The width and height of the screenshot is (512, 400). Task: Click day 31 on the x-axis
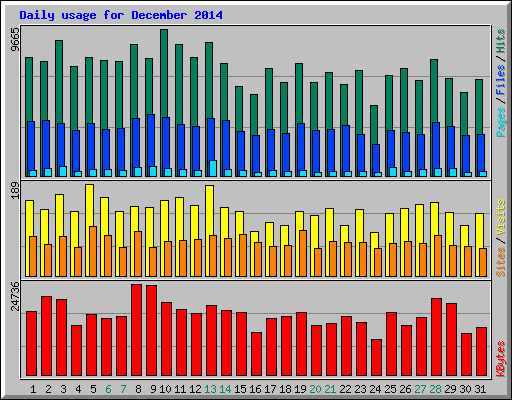click(480, 389)
